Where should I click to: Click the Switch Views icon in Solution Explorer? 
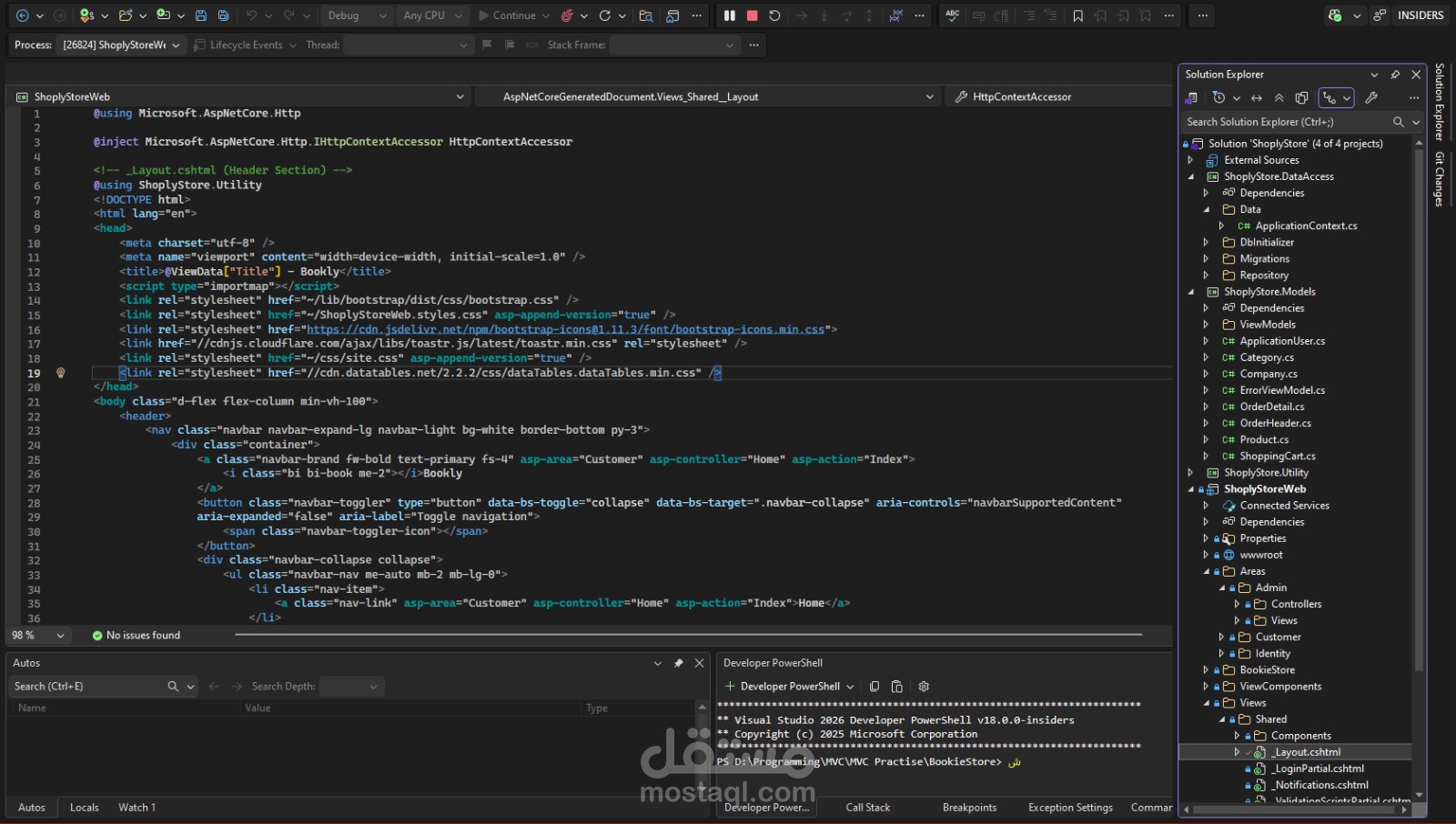pos(1191,98)
